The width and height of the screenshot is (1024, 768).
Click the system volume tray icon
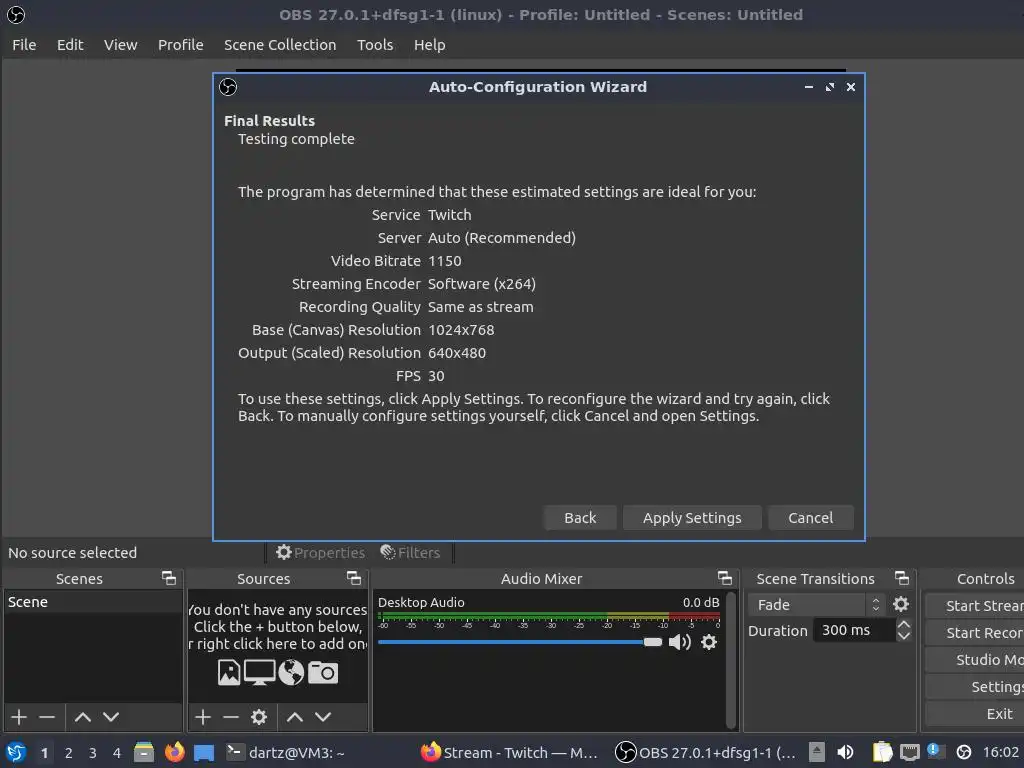845,753
